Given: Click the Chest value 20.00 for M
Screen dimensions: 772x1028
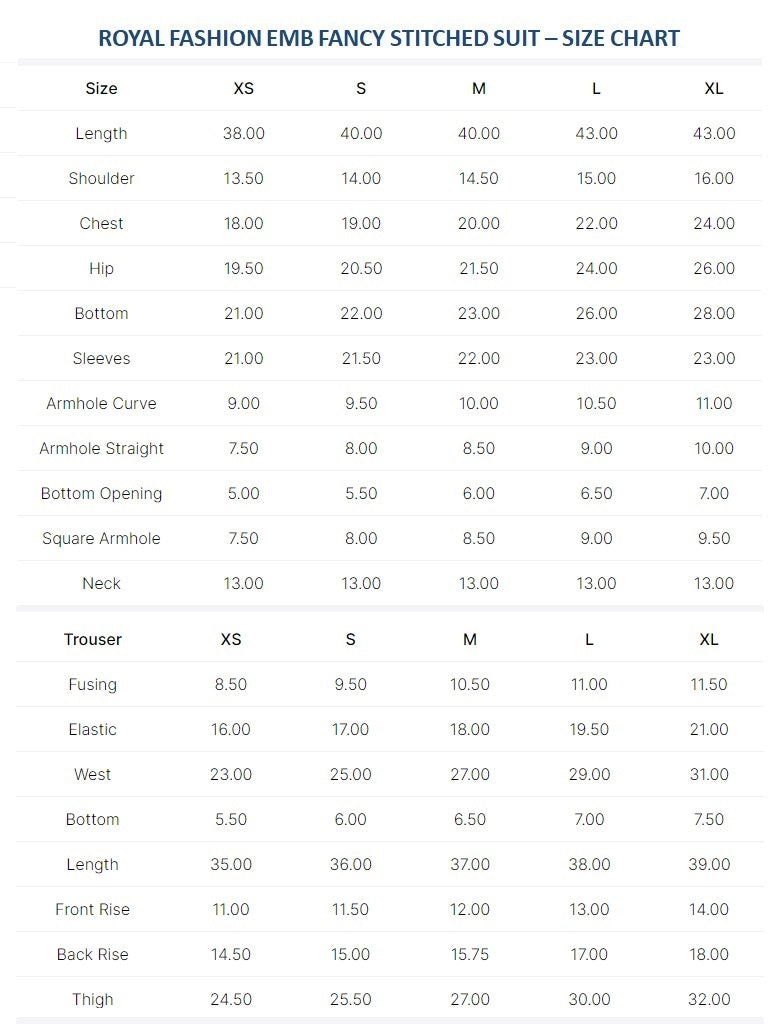Looking at the screenshot, I should [x=478, y=224].
